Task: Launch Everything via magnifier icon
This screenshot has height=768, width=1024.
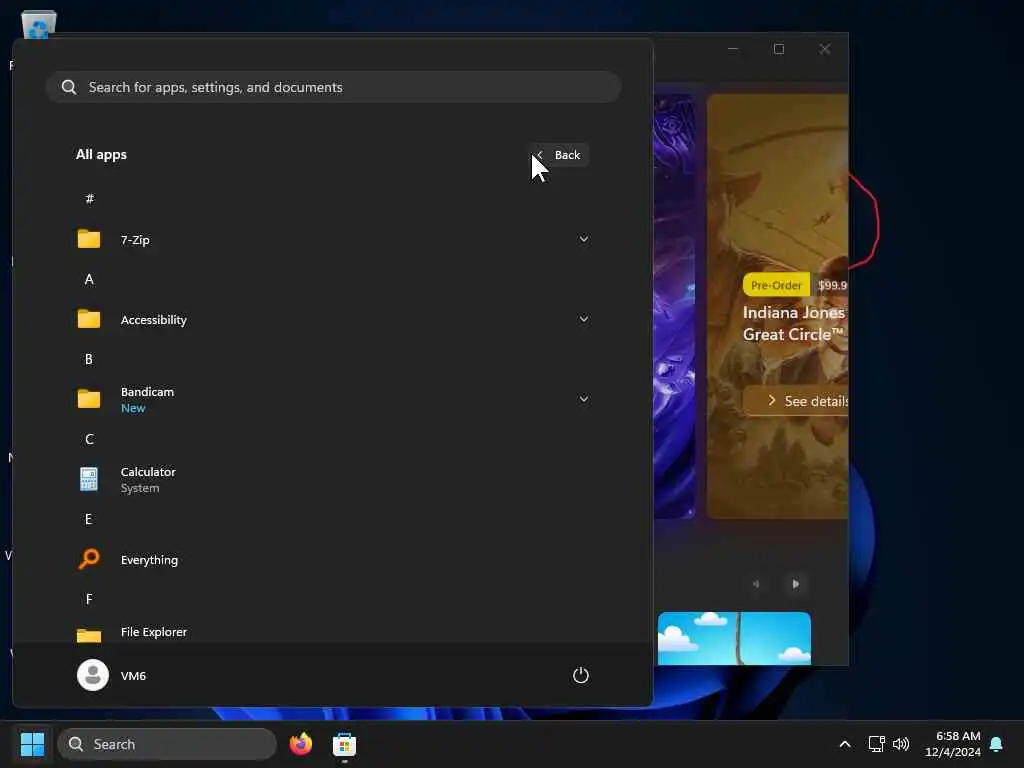Action: (x=89, y=559)
